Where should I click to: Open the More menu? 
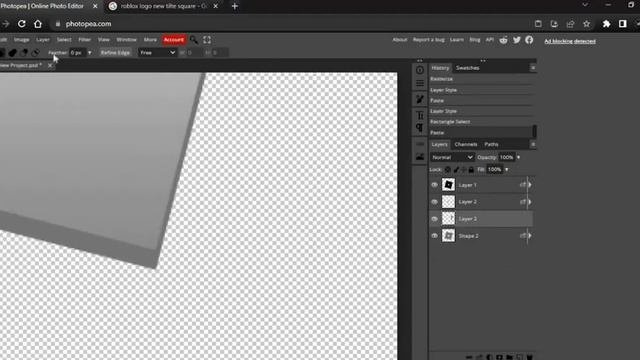(x=150, y=40)
